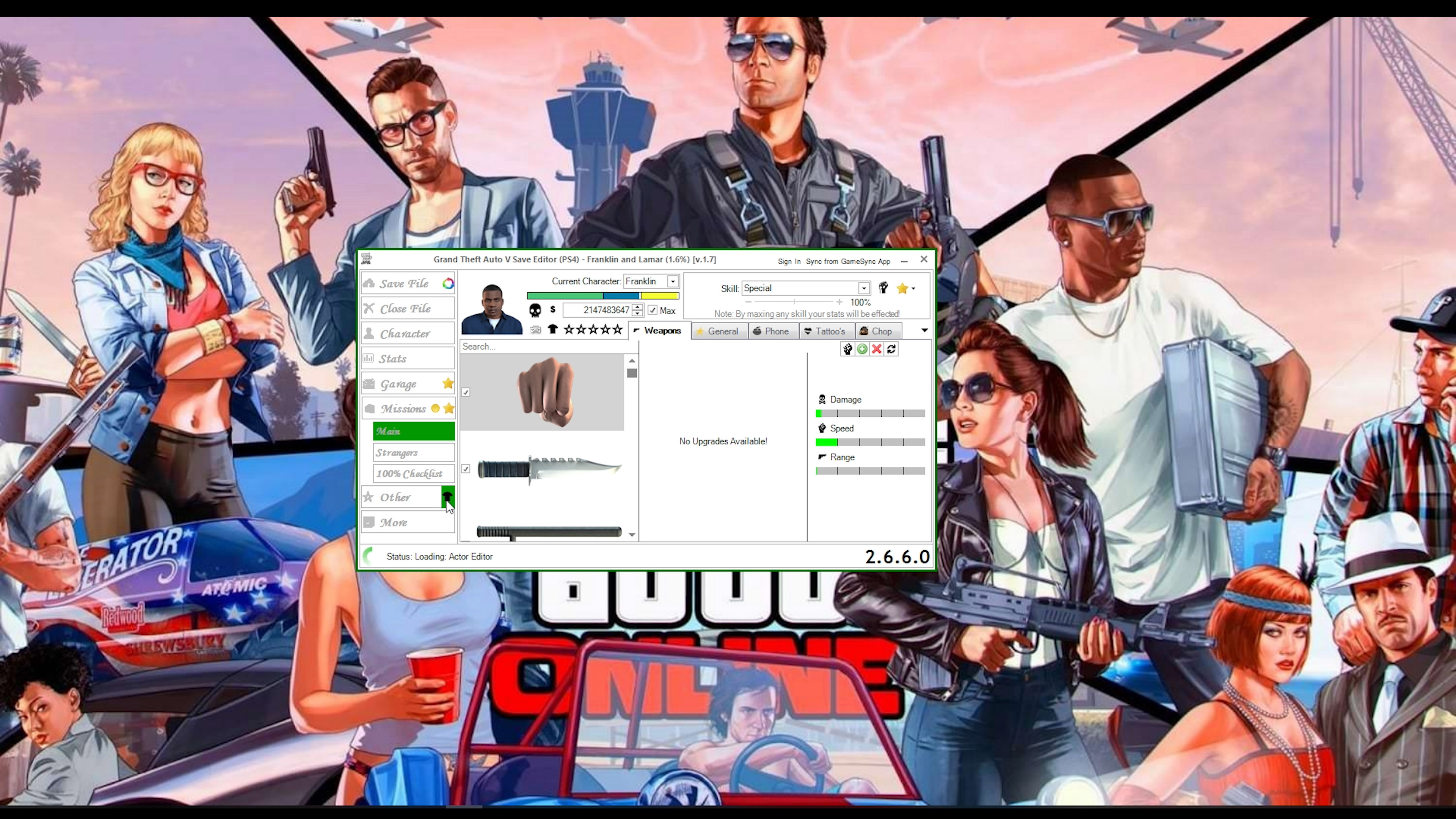
Task: Toggle the Max money checkbox
Action: click(x=652, y=310)
